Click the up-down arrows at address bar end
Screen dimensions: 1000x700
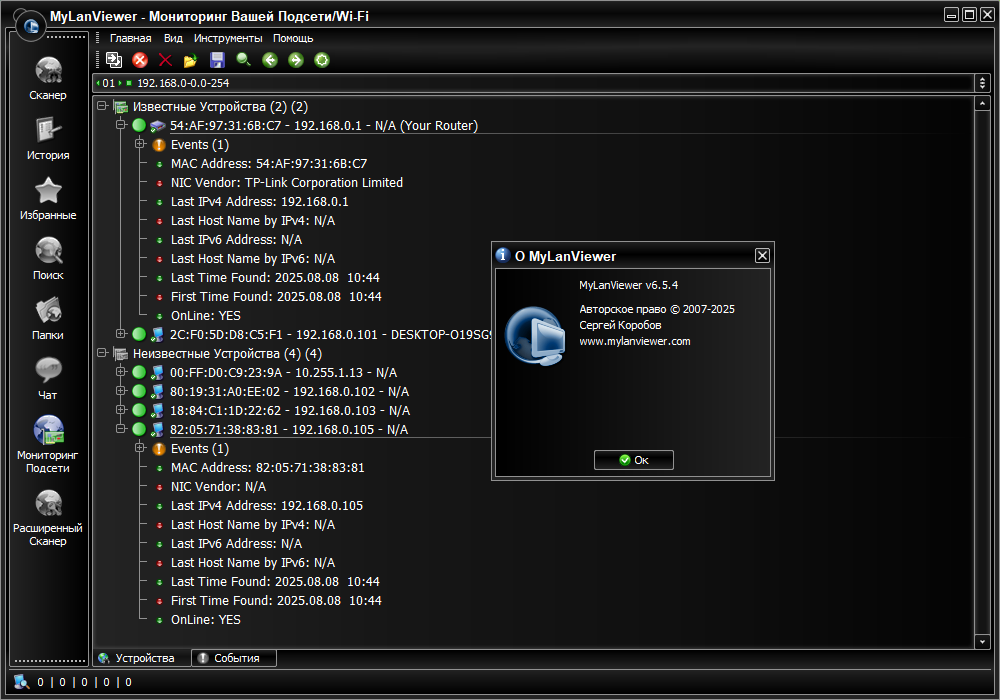[x=982, y=83]
